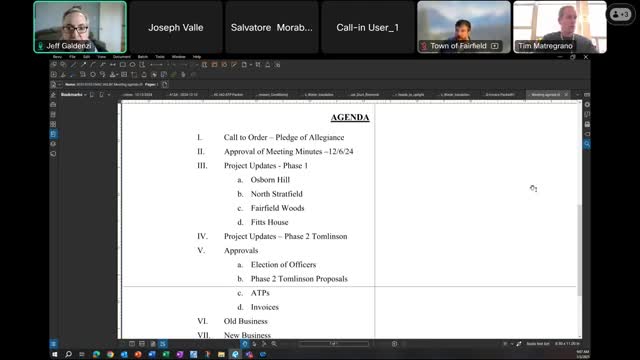Click the Tools menu item

coord(160,57)
